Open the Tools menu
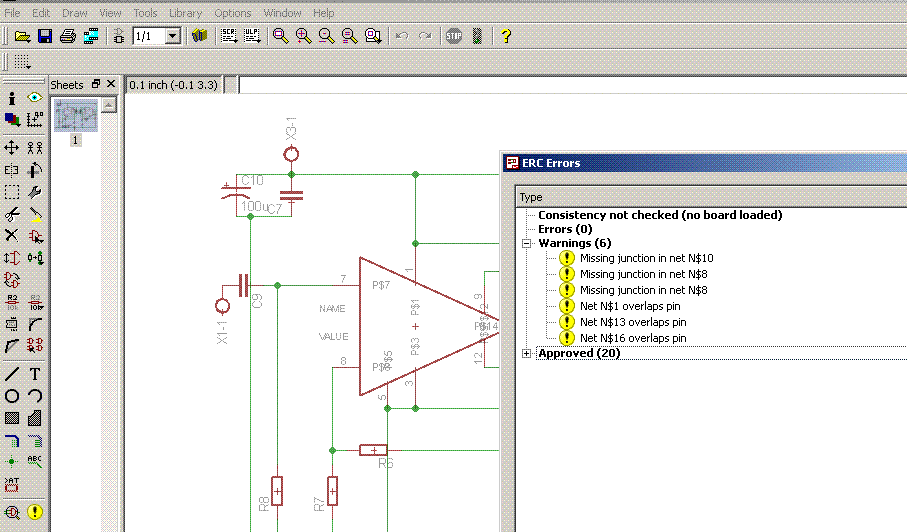 point(145,13)
